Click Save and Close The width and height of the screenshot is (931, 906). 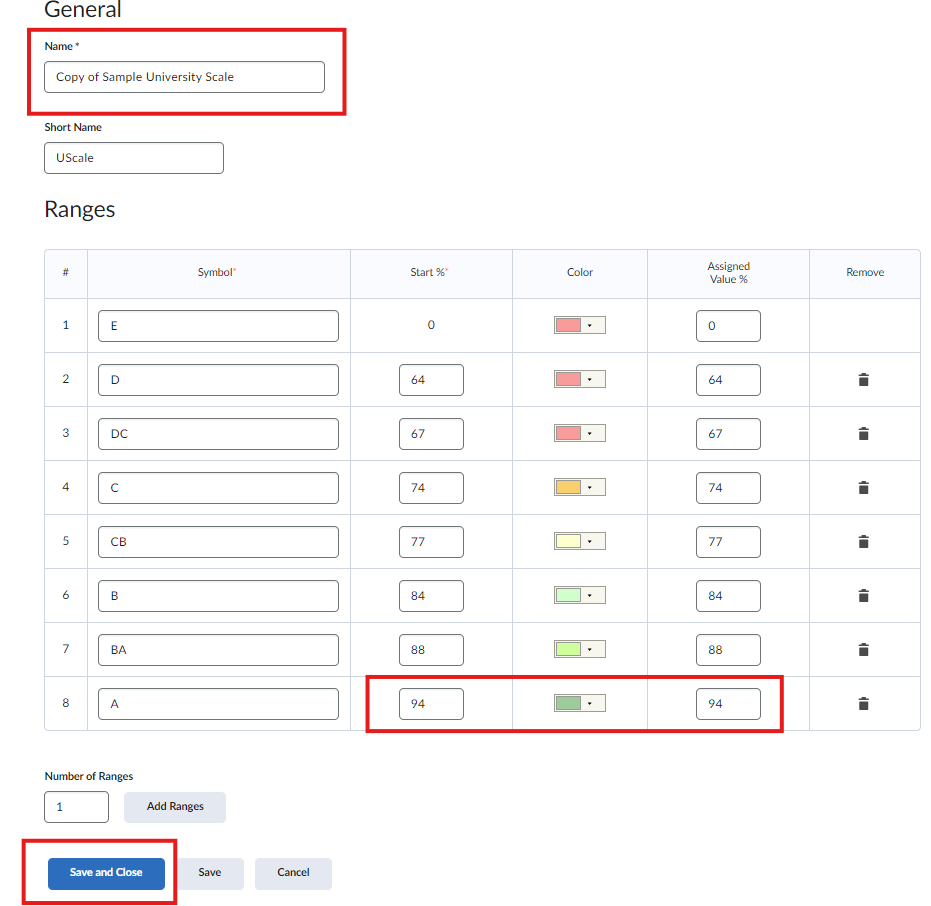(105, 872)
